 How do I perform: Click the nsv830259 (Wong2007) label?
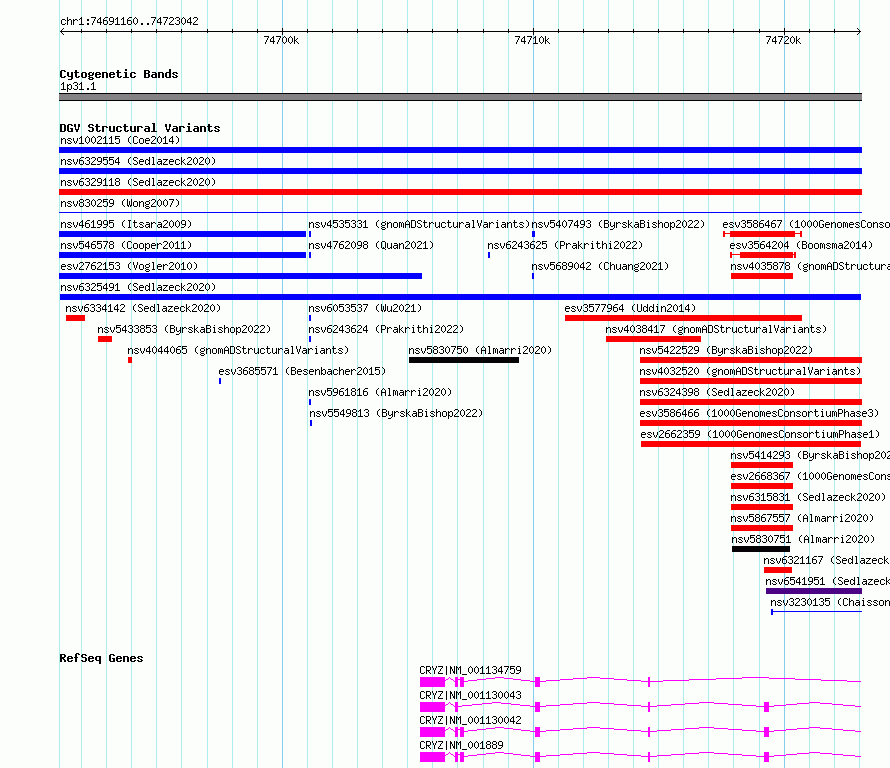coord(120,203)
